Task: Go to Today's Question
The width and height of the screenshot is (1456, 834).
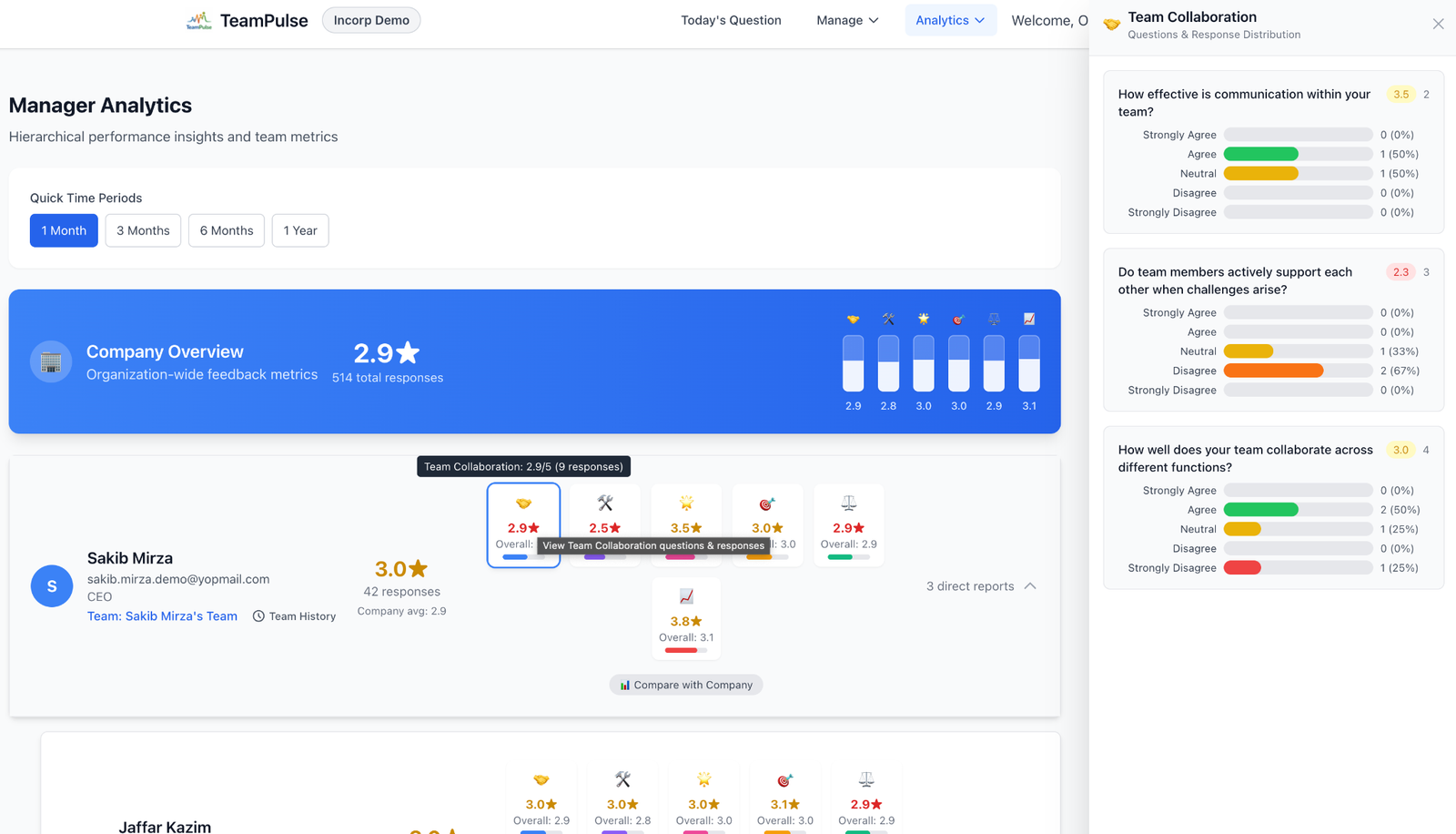Action: 731,20
